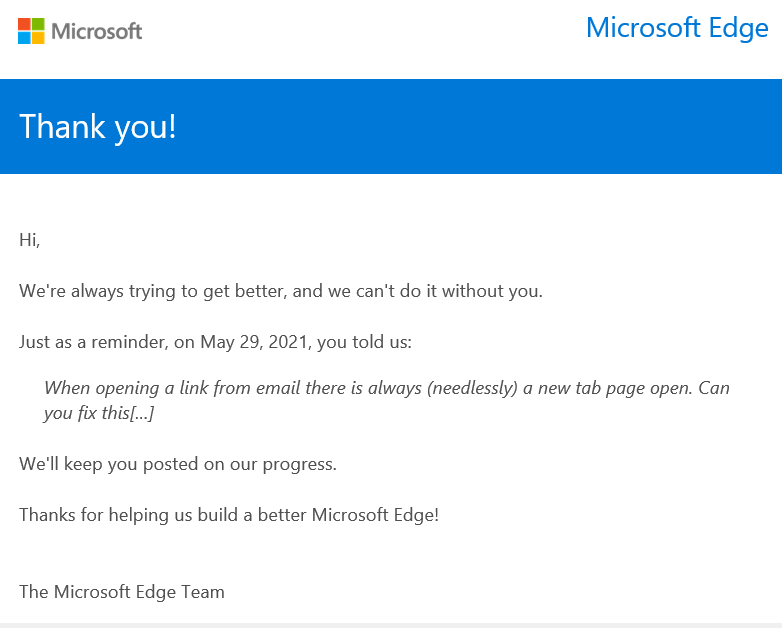The height and width of the screenshot is (628, 782).
Task: Click the 'you fix this[...]' truncated text
Action: 99,414
